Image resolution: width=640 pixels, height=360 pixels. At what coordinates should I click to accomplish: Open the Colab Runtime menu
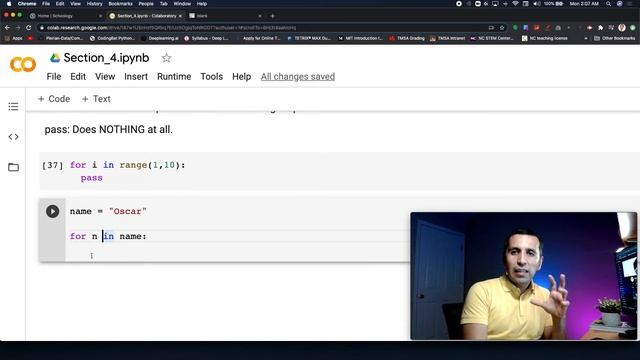coord(174,77)
